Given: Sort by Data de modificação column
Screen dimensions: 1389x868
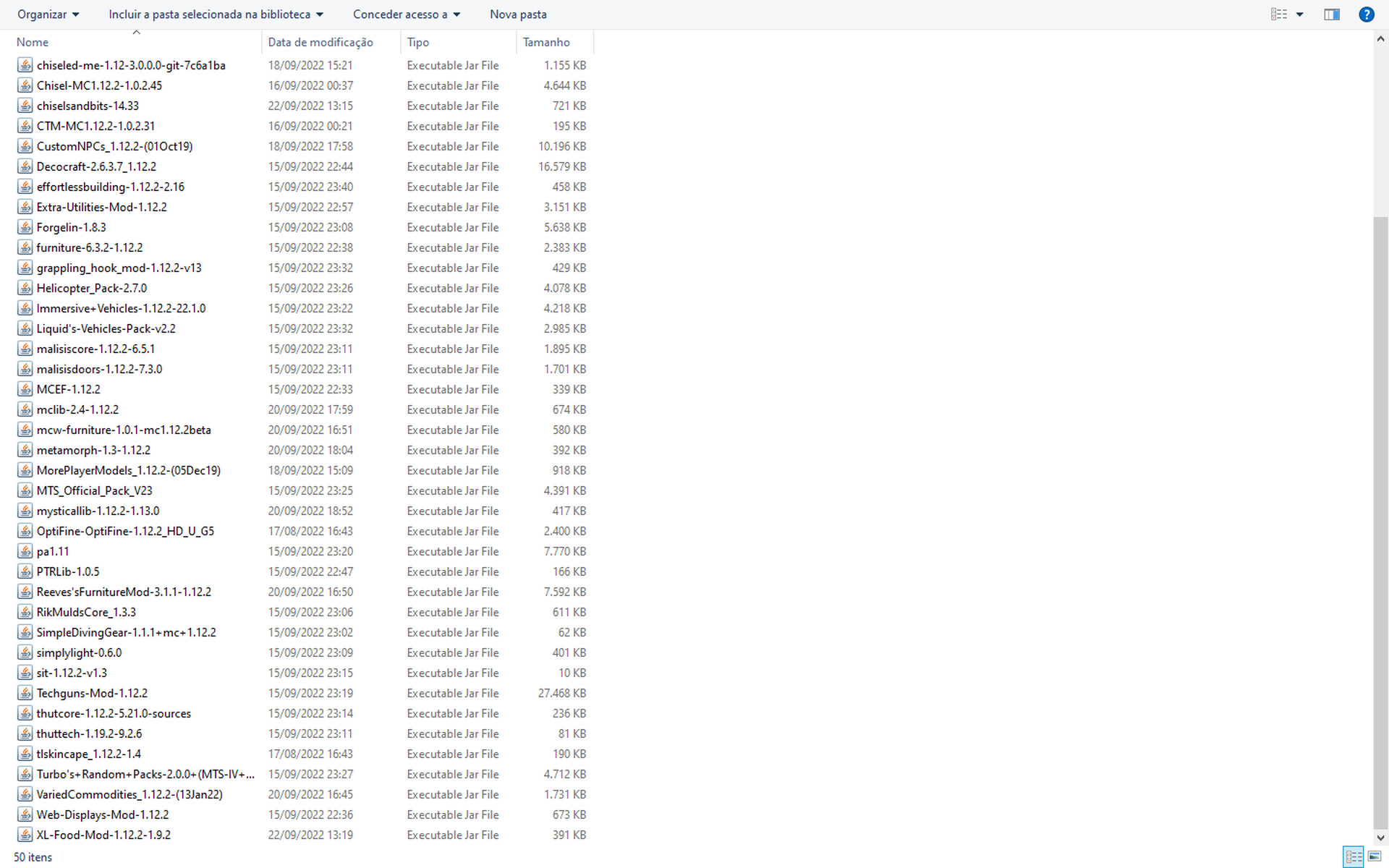Looking at the screenshot, I should 320,42.
